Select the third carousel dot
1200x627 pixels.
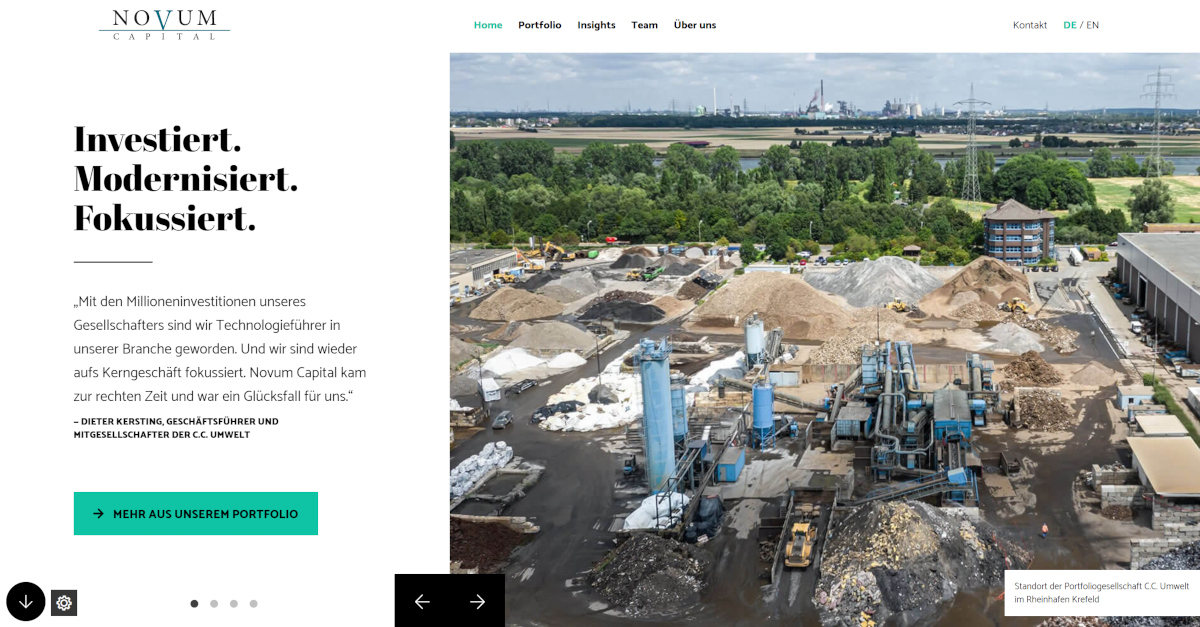[x=234, y=603]
